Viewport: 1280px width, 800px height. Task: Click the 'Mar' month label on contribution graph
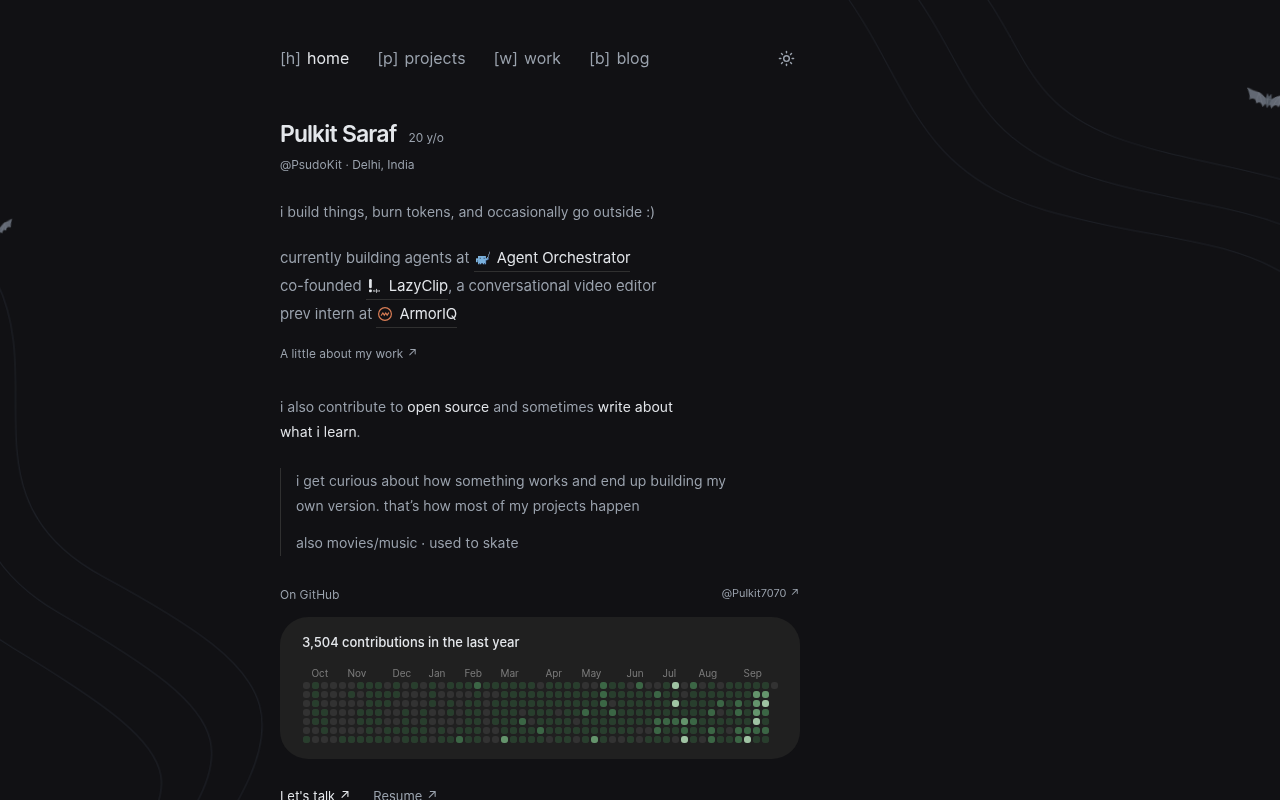509,673
